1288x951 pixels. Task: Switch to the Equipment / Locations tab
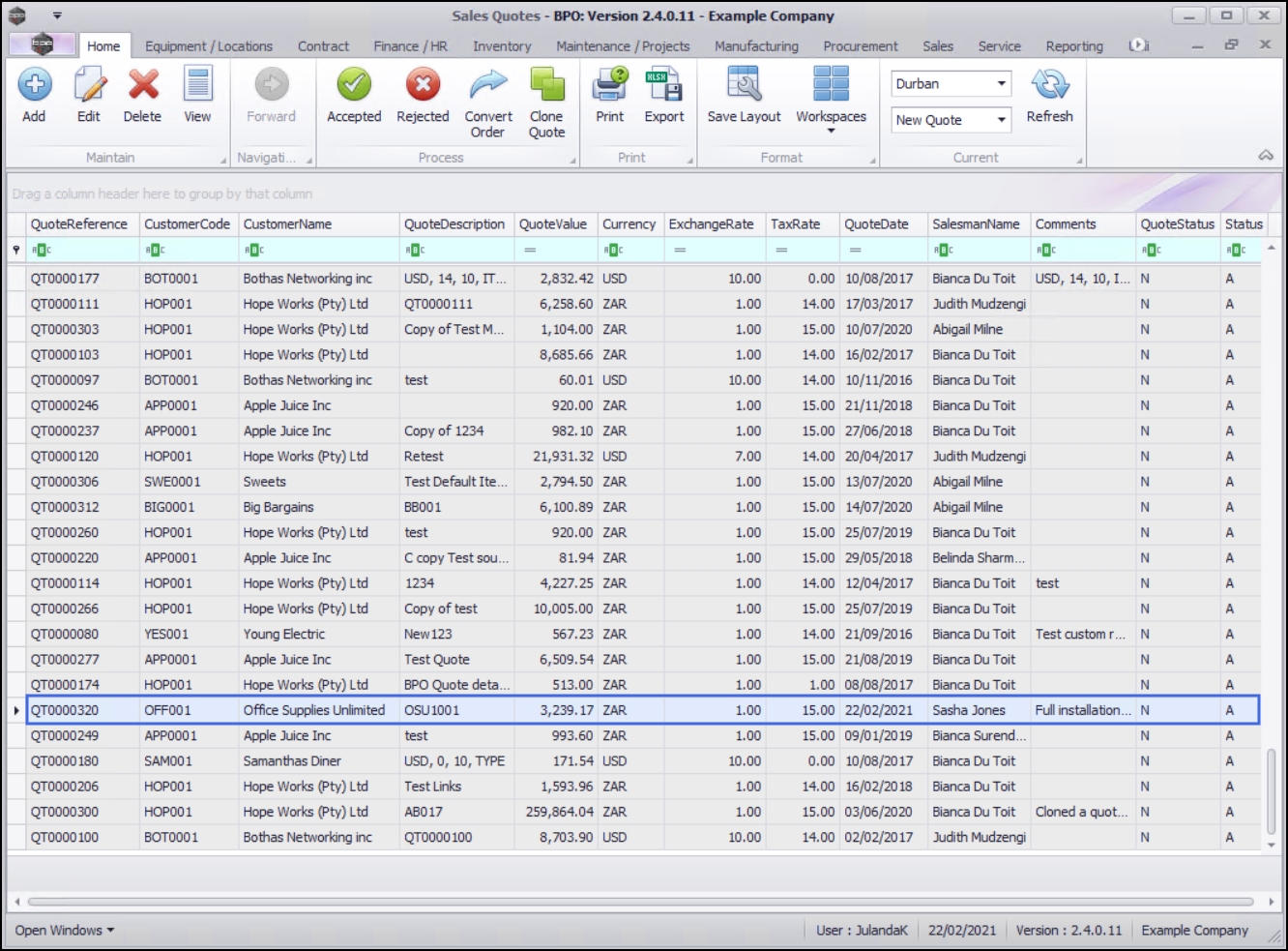pos(209,45)
